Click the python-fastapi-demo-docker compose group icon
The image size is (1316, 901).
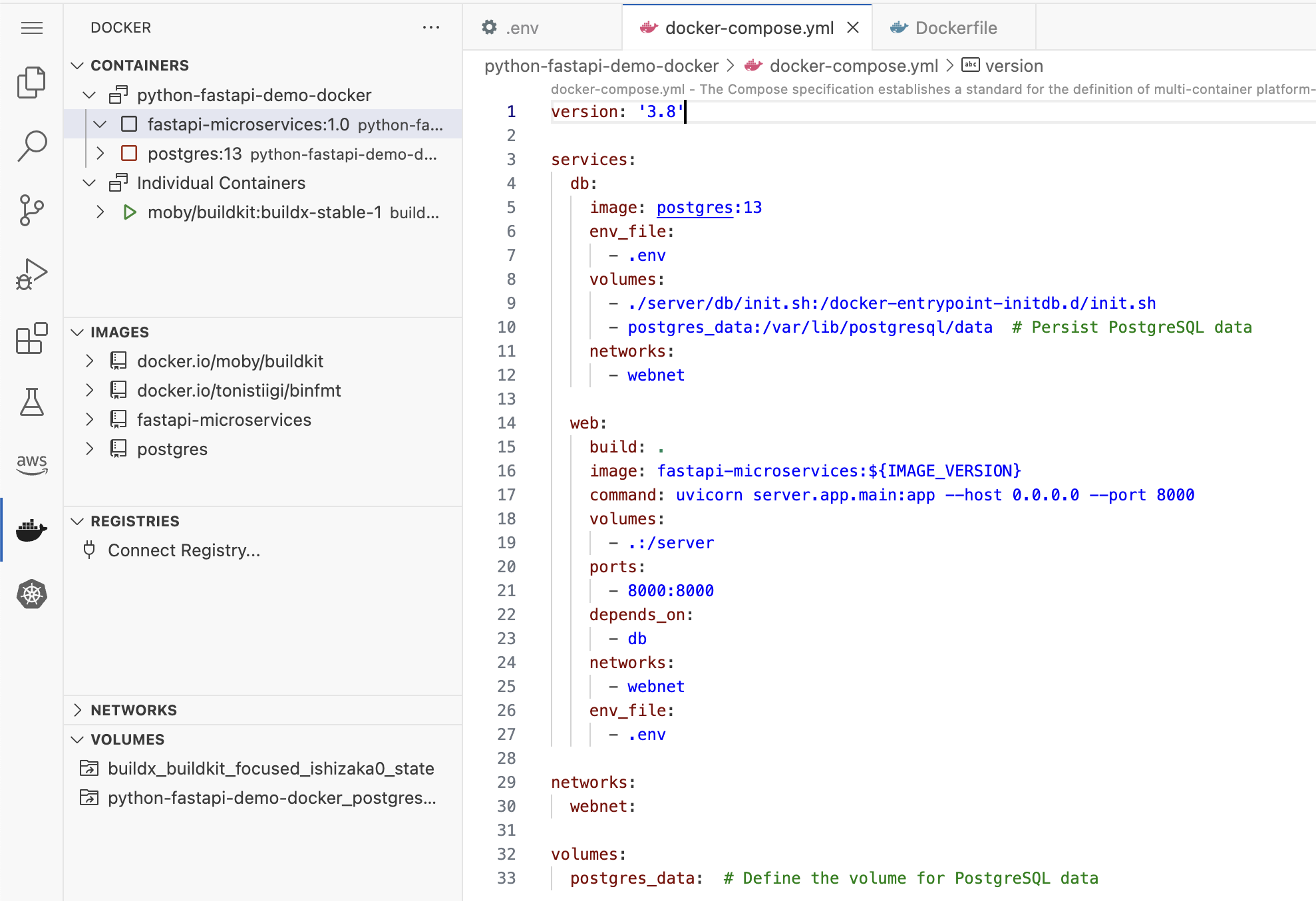pos(118,95)
